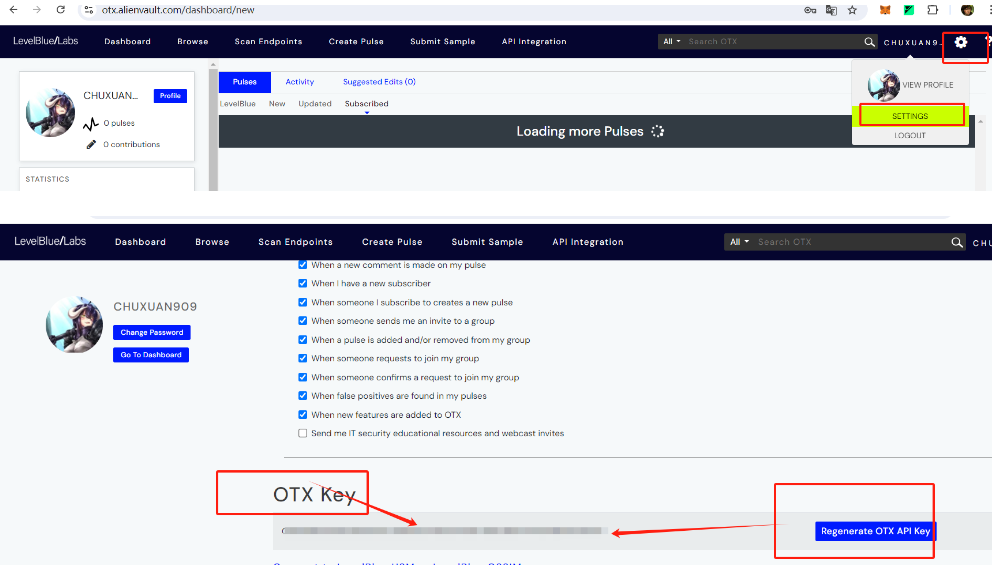The width and height of the screenshot is (995, 565).
Task: Choose LOGOUT in the user dropdown
Action: [910, 135]
